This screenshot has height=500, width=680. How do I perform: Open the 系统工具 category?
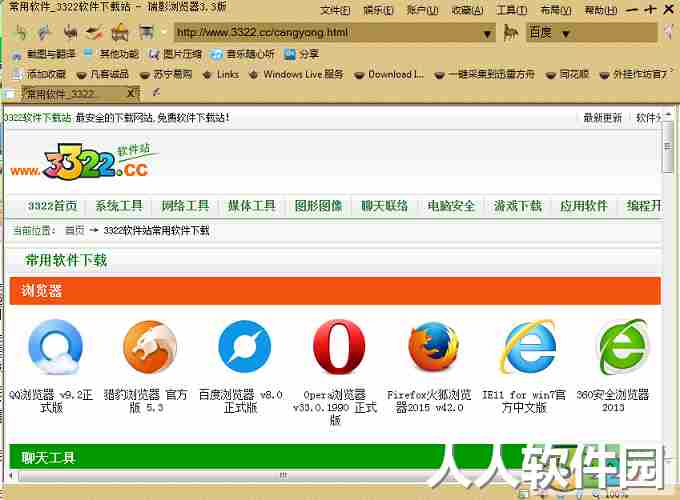pos(119,206)
